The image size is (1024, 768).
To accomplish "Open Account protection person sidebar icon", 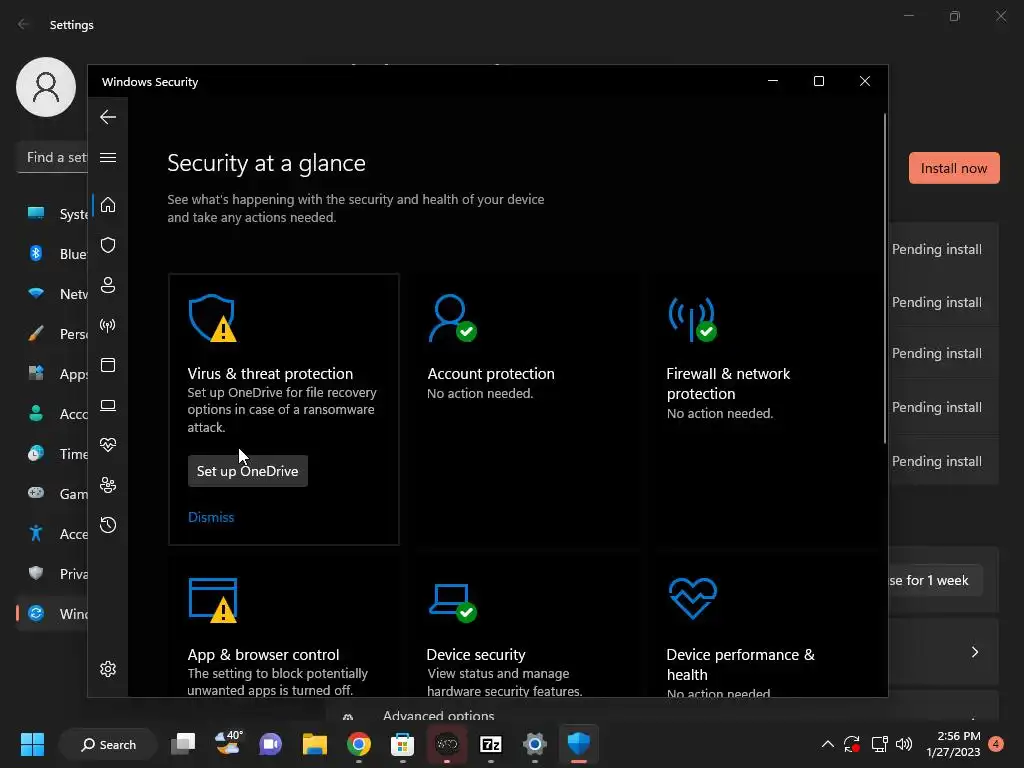I will [108, 285].
